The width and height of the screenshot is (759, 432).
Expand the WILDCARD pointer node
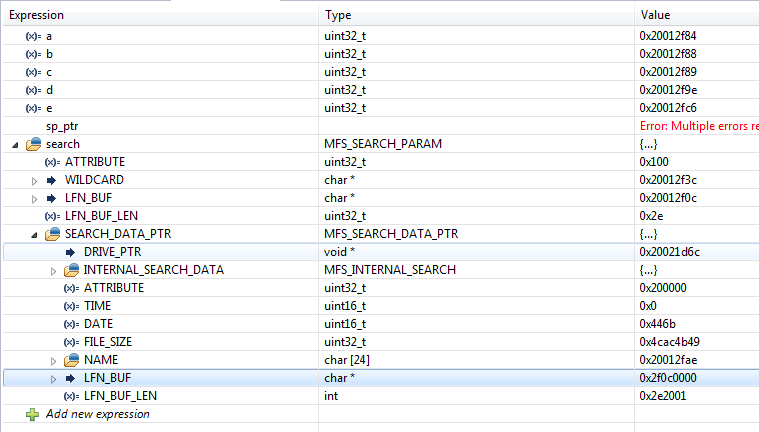(x=34, y=180)
